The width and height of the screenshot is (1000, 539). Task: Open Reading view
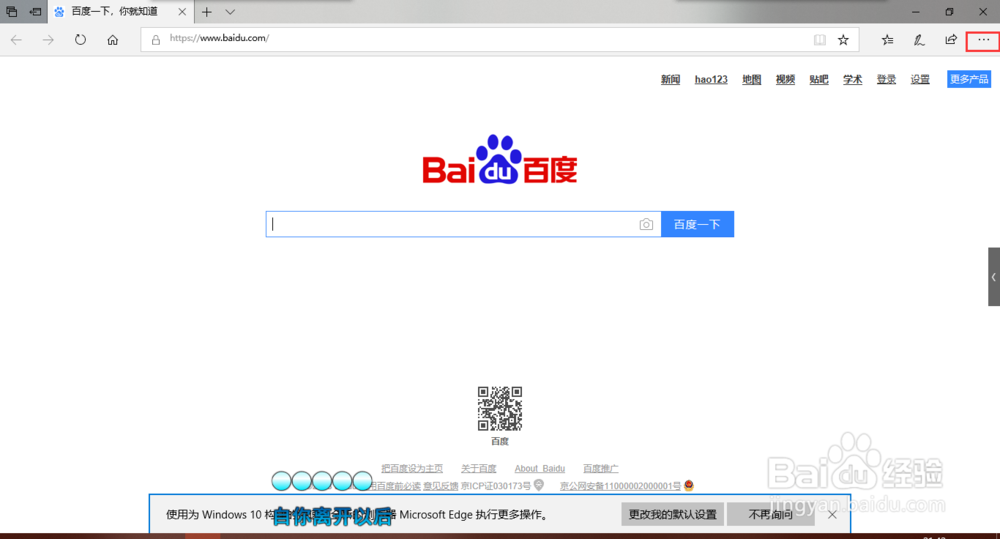pos(820,40)
